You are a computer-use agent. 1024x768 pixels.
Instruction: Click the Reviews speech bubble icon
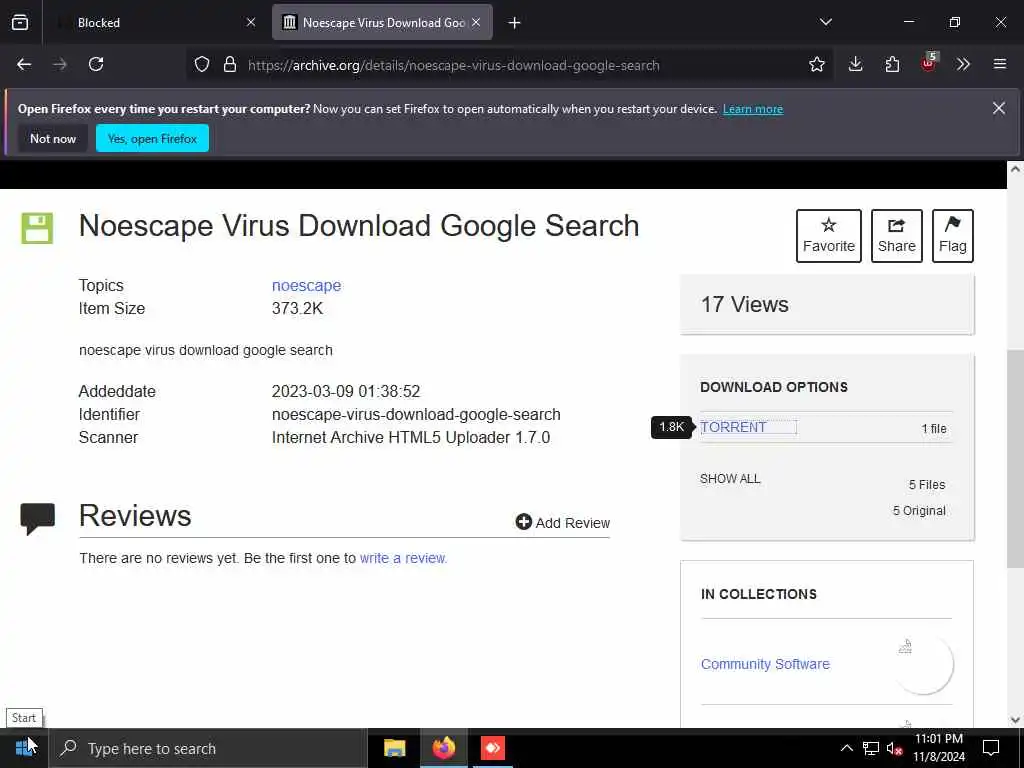coord(37,519)
